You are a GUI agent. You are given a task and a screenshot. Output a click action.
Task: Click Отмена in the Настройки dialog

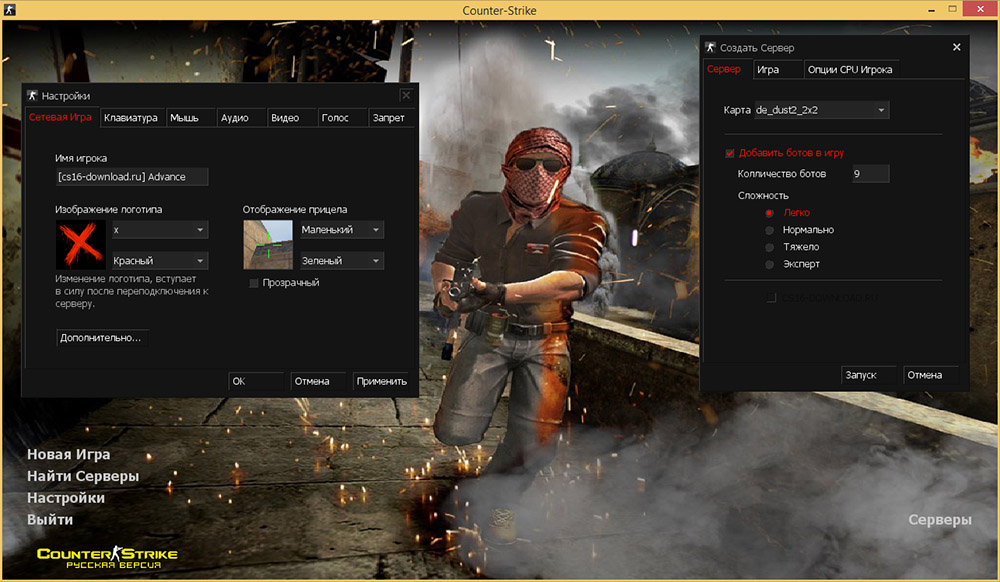[317, 381]
